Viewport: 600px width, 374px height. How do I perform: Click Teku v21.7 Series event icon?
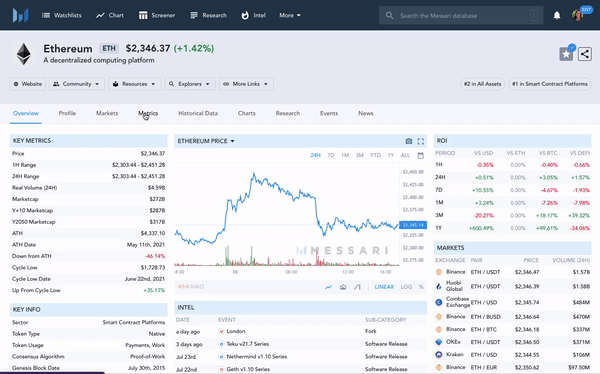(221, 344)
